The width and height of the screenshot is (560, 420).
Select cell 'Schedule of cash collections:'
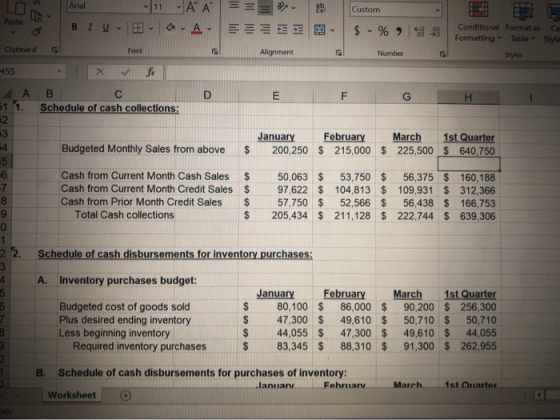(x=109, y=108)
